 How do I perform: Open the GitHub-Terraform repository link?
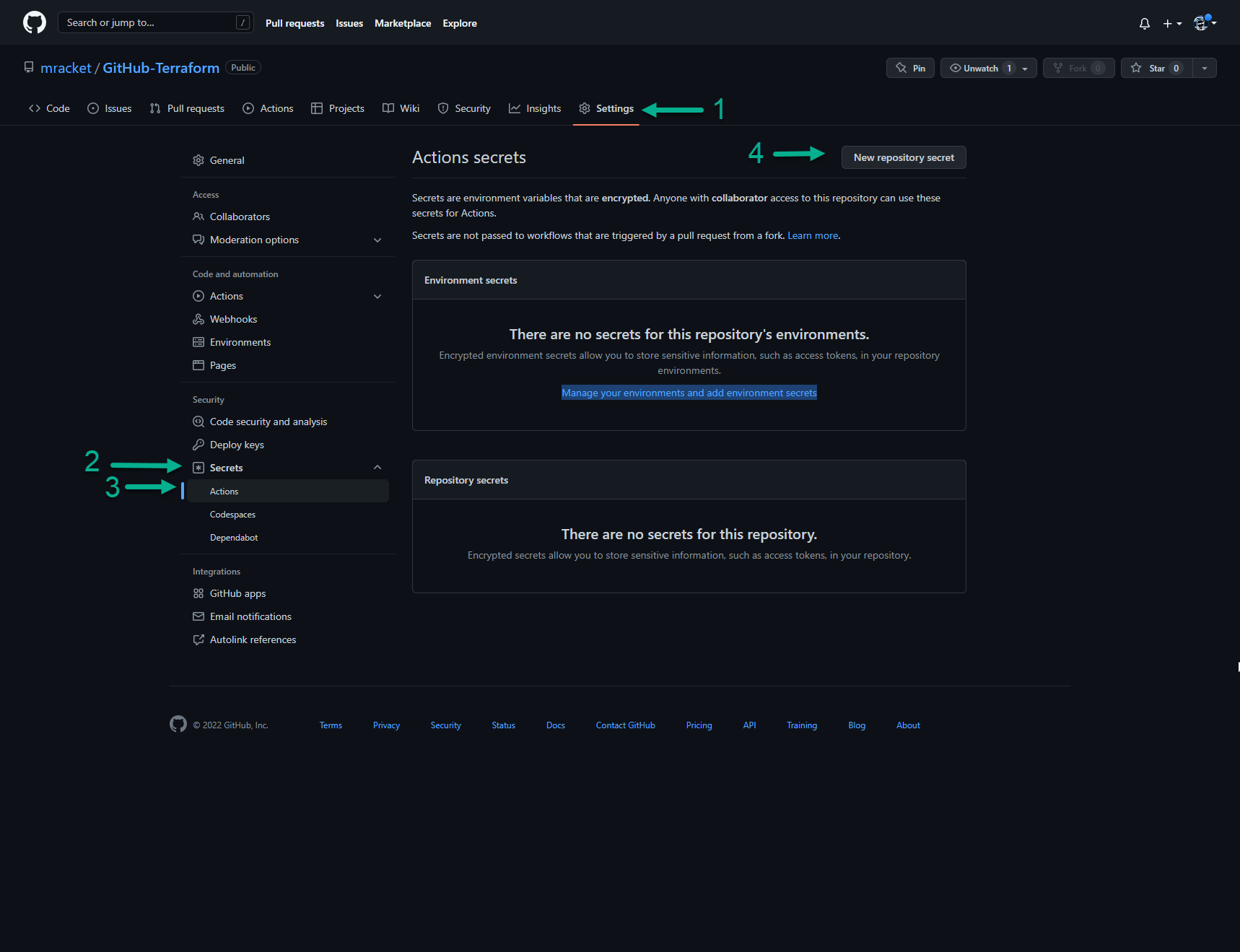coord(161,68)
